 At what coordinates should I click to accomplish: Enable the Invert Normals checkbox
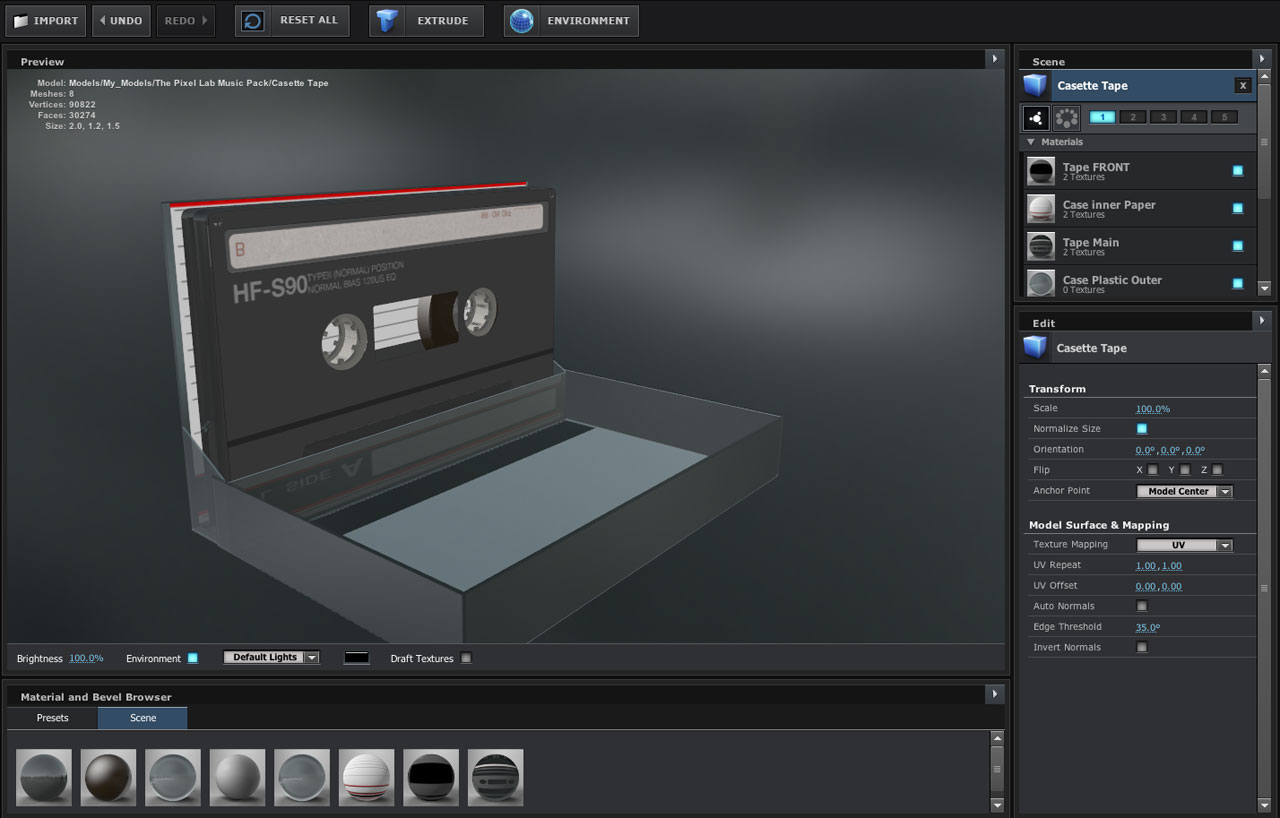click(x=1142, y=647)
